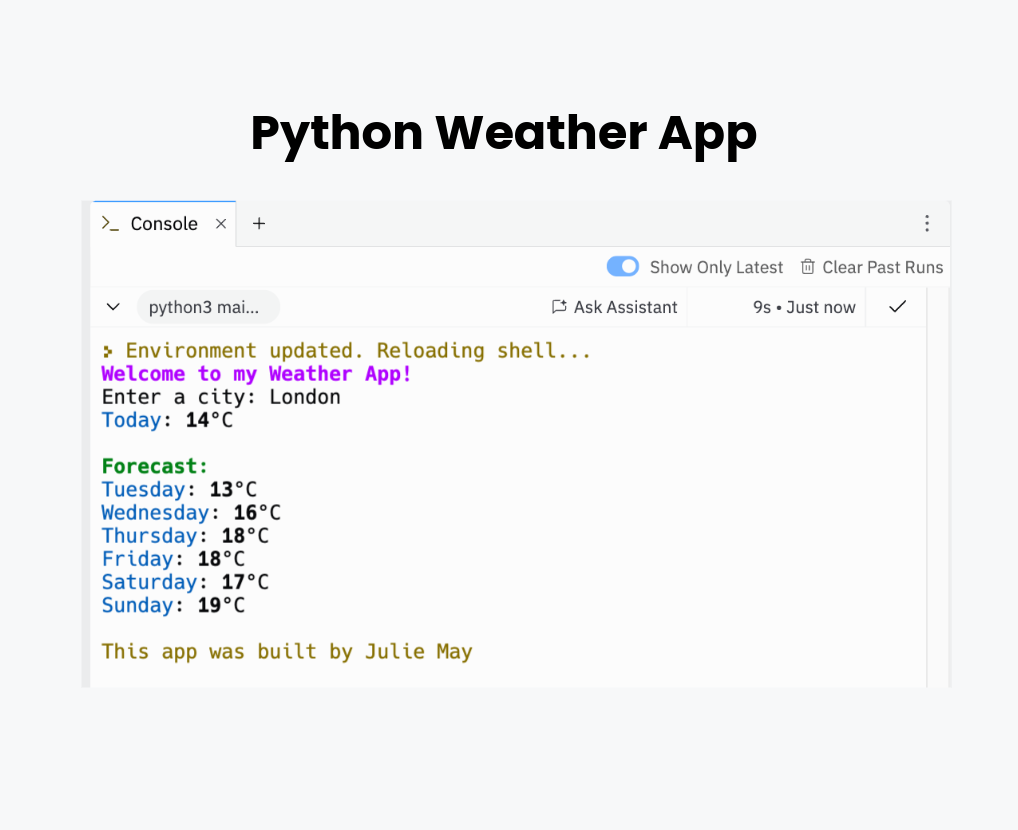Expand the python3 mai... command chip

coord(208,307)
